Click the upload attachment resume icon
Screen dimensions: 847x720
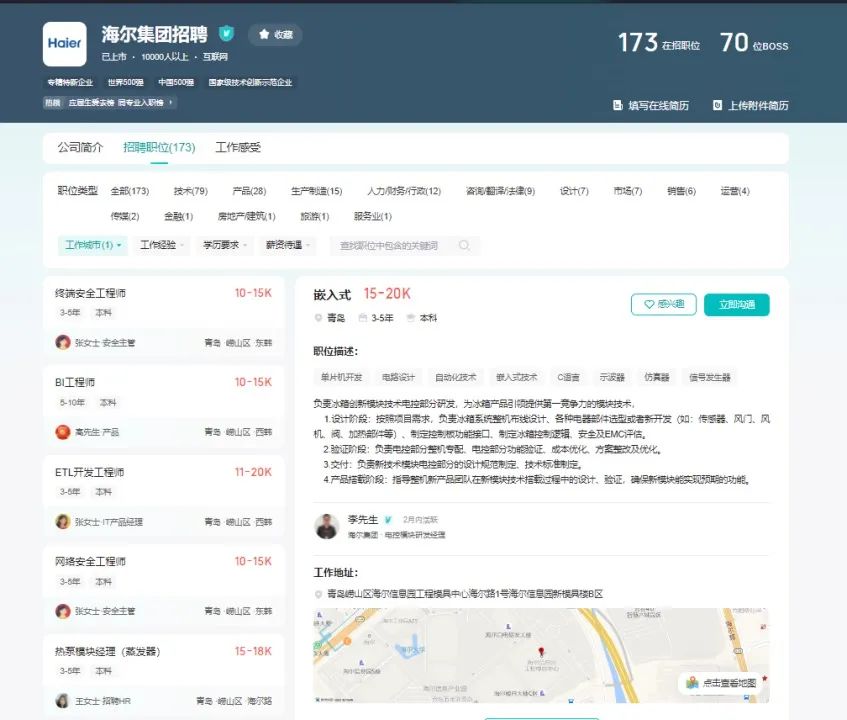click(717, 105)
